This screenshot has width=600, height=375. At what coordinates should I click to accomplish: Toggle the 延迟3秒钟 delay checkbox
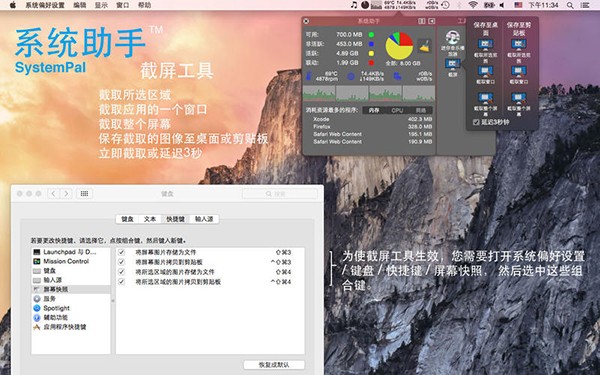[476, 122]
